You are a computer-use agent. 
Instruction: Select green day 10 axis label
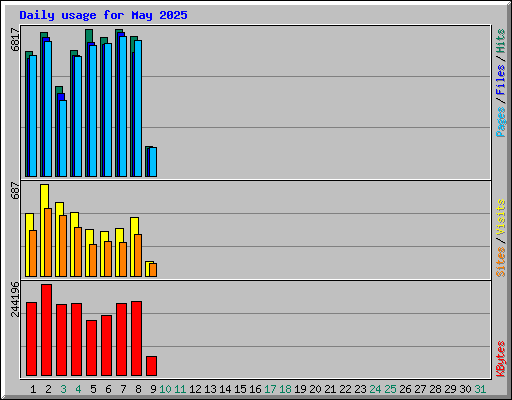tap(165, 389)
